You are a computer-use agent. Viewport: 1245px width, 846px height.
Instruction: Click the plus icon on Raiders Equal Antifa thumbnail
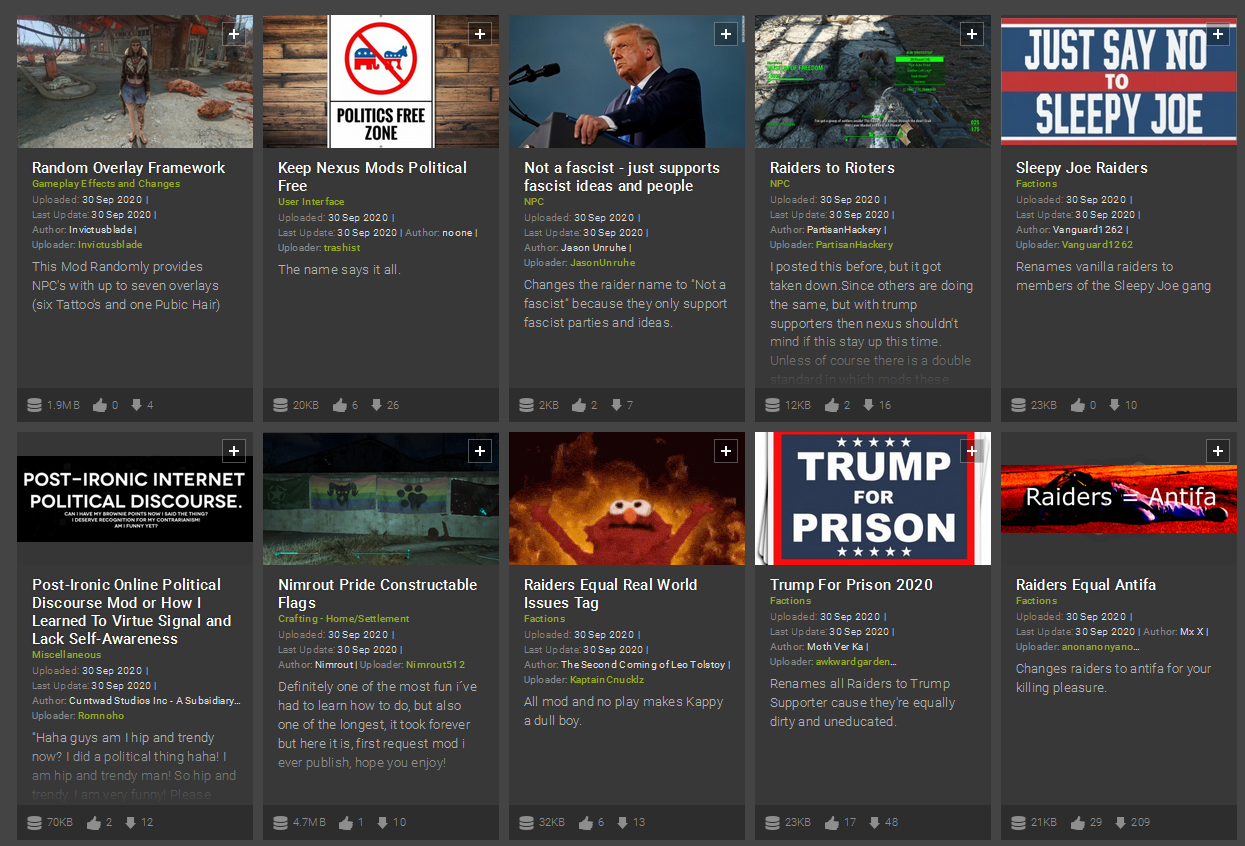(1218, 451)
